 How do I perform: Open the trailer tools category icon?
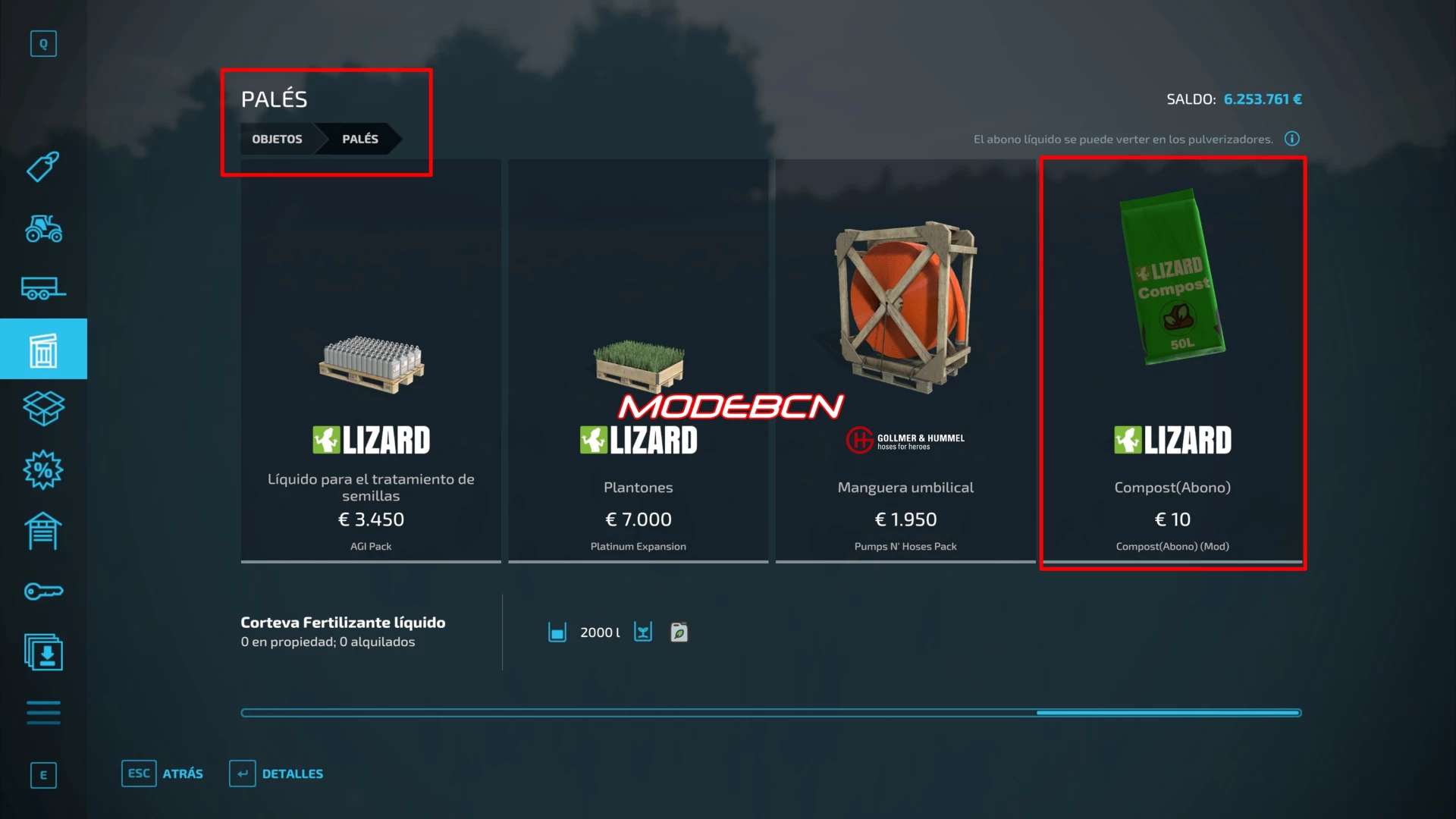pos(43,288)
